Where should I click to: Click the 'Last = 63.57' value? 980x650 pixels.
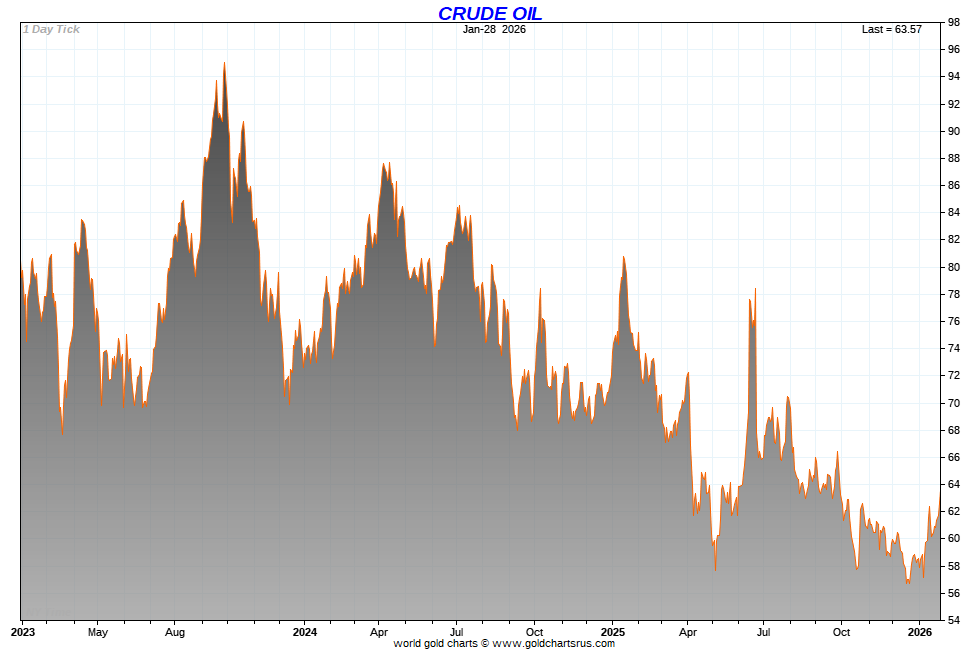point(891,29)
